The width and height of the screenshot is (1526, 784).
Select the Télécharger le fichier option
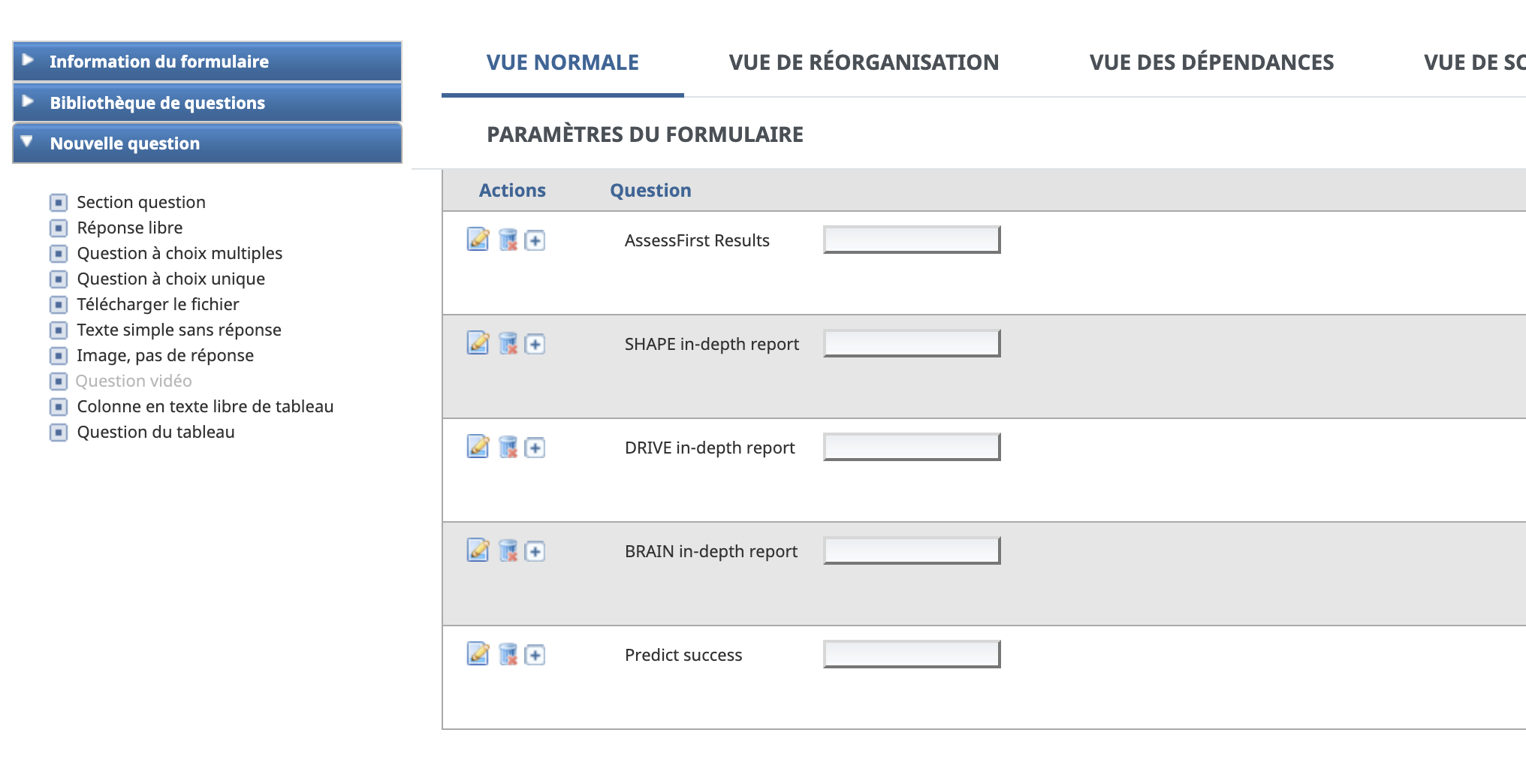(158, 304)
